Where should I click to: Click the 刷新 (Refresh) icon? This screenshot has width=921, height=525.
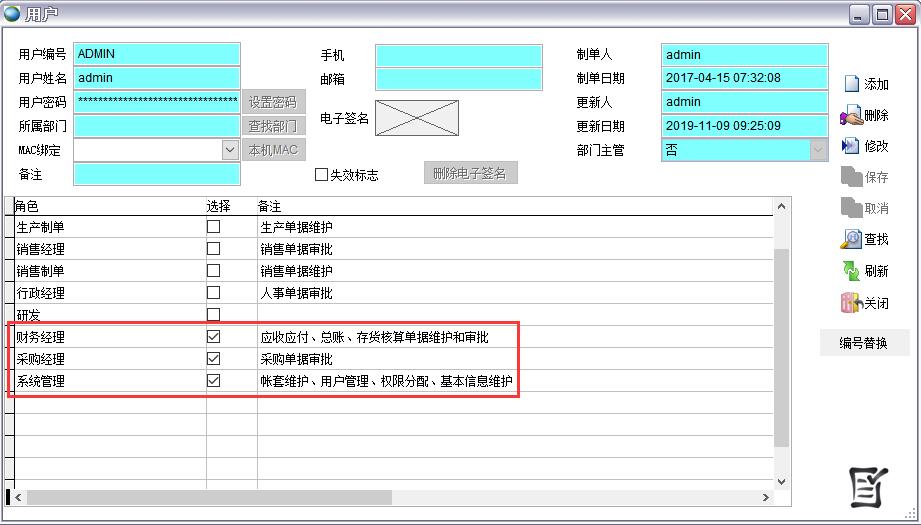(x=851, y=271)
